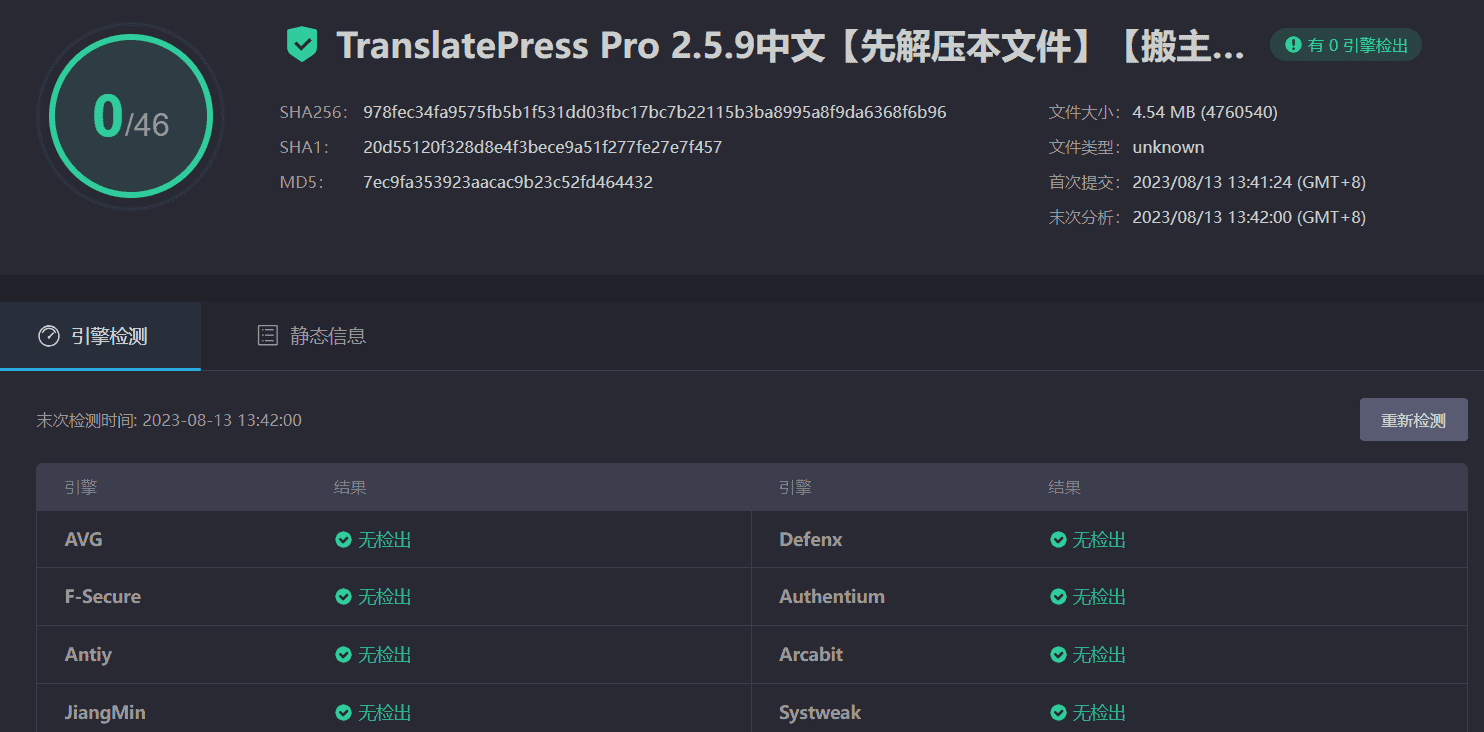Screen dimensions: 1484x732
Task: Click 无检出 result in Arcabit row
Action: pyautogui.click(x=1100, y=655)
